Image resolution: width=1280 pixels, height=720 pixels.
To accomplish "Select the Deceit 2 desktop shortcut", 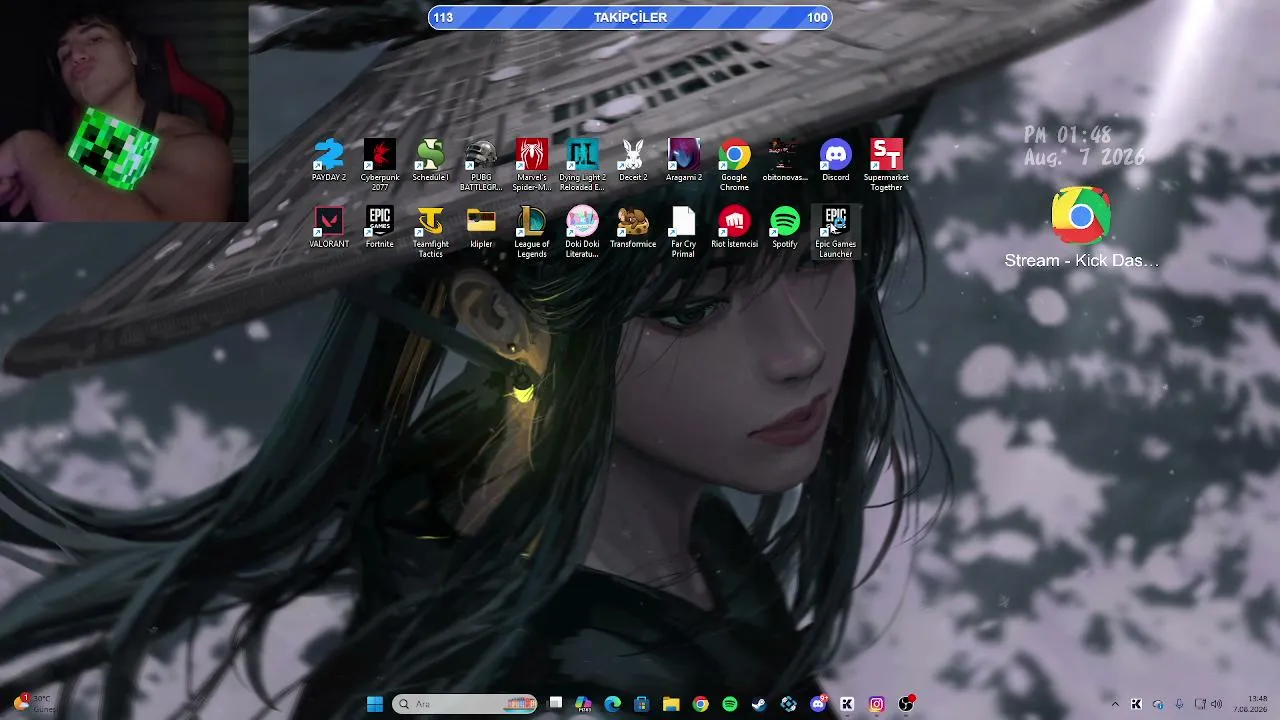I will click(633, 161).
